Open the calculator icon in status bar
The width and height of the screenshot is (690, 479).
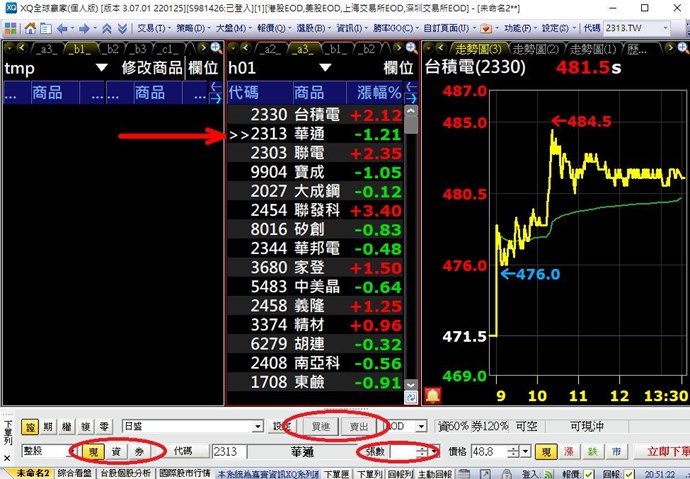[x=463, y=474]
